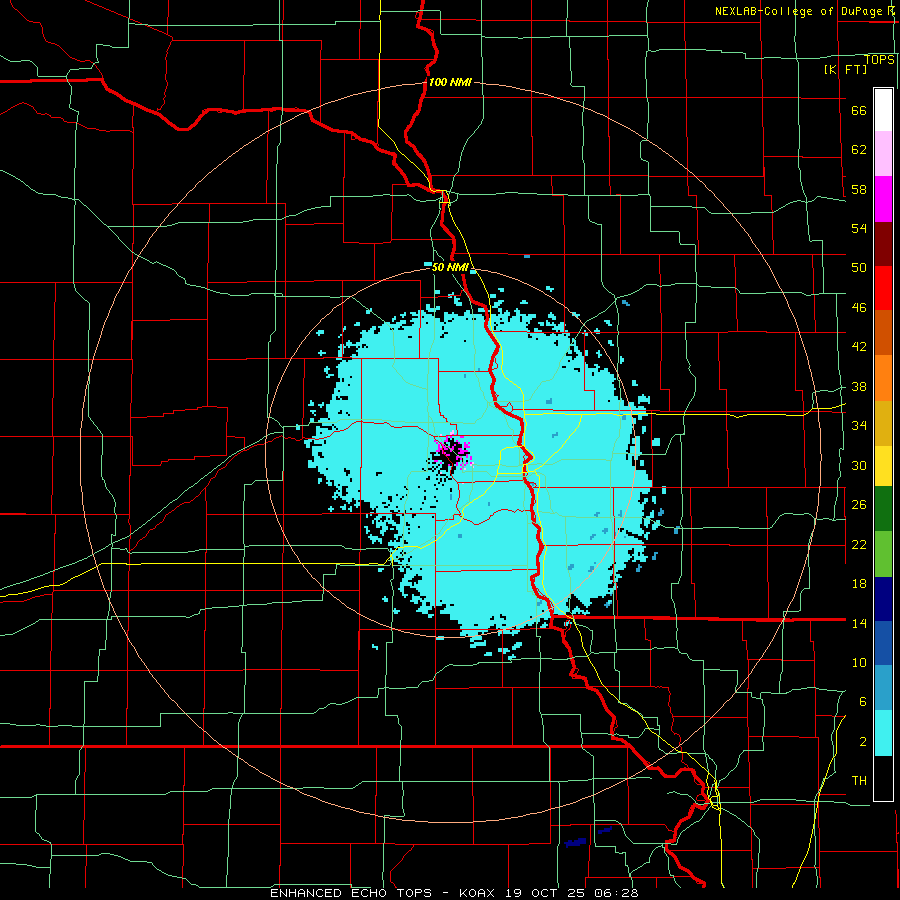Click the dark red legend swatch
The width and height of the screenshot is (900, 900).
click(x=883, y=244)
